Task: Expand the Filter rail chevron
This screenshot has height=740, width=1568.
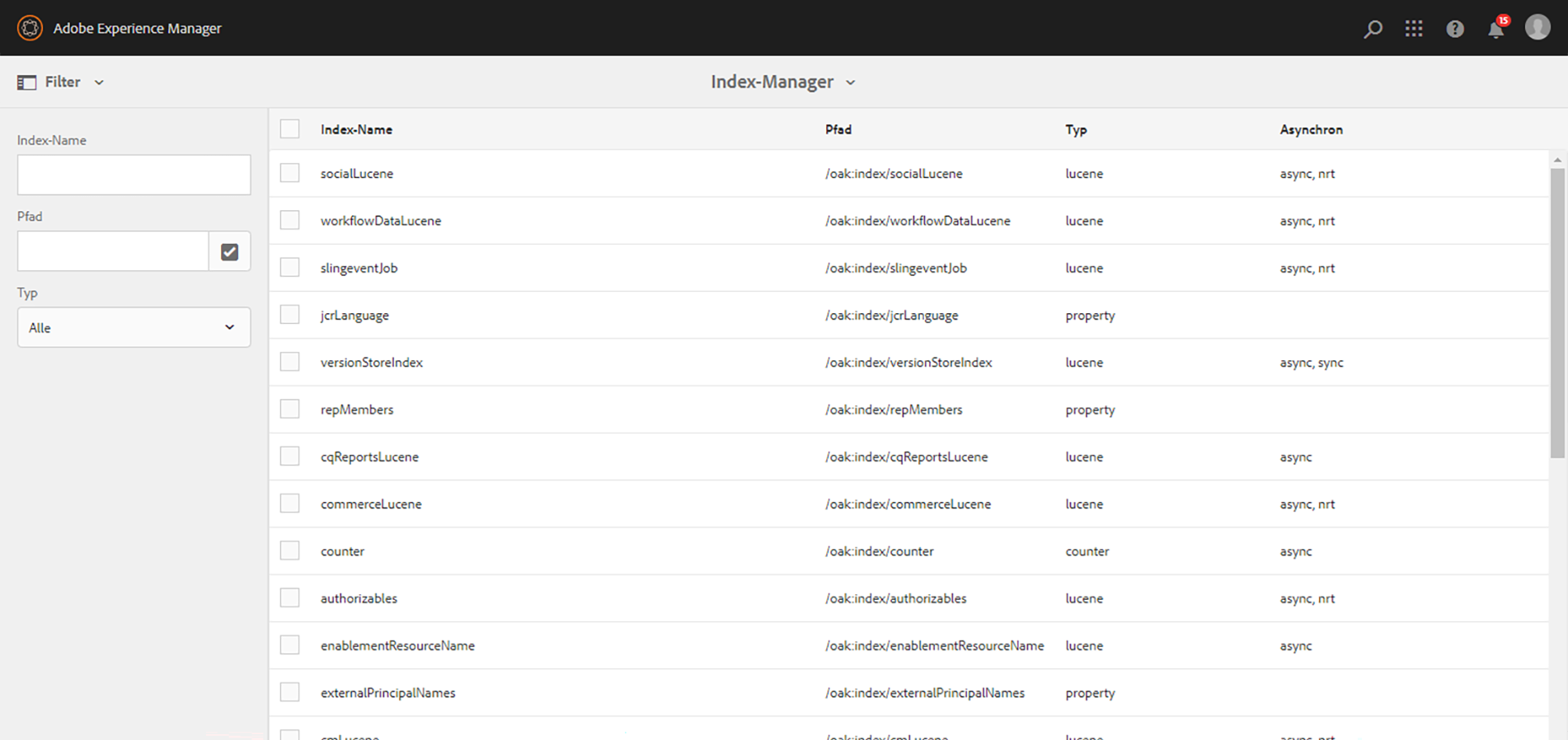Action: [99, 82]
